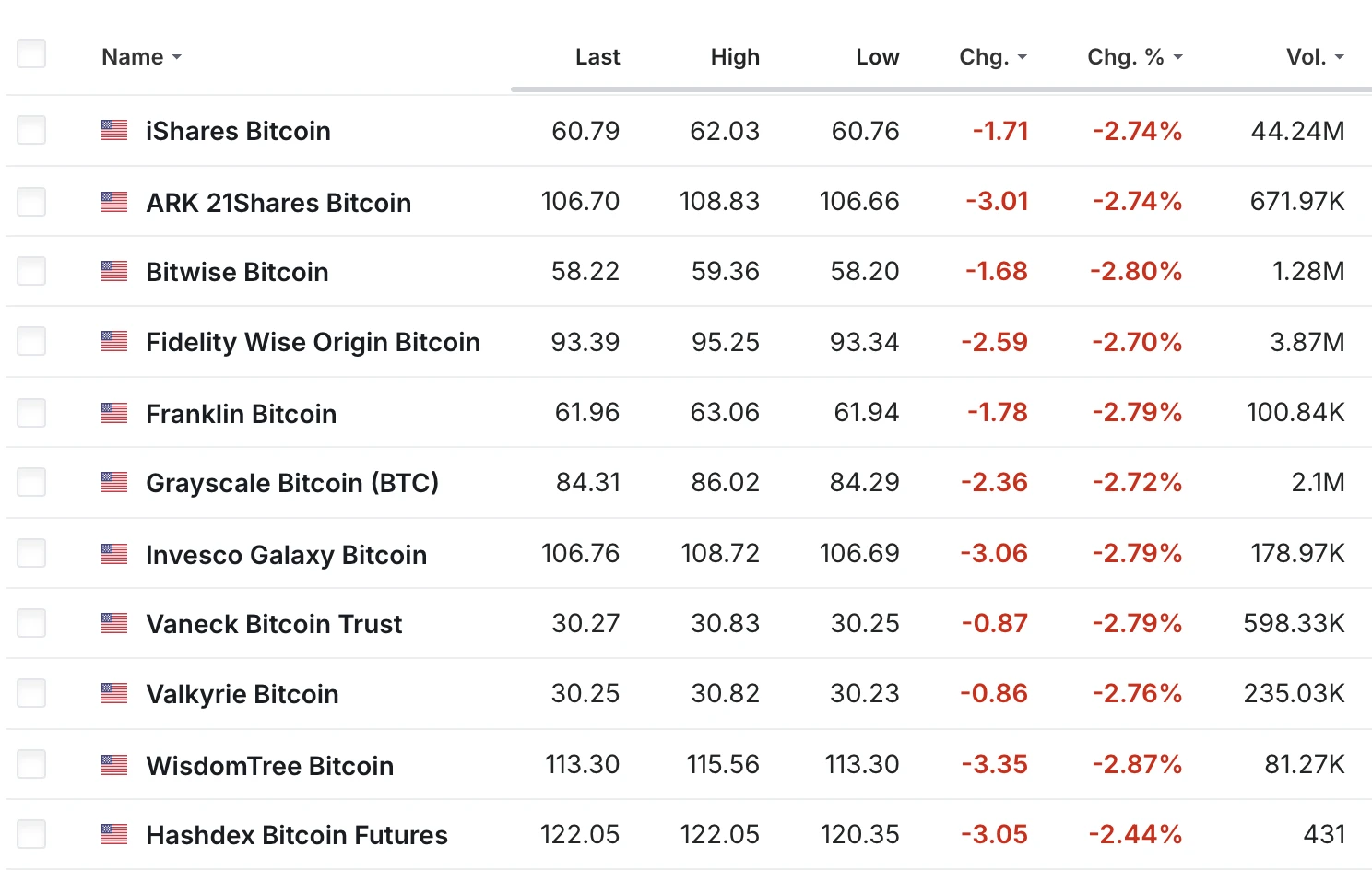
Task: Click the flag icon beside Vaneck Bitcoin Trust
Action: point(114,624)
